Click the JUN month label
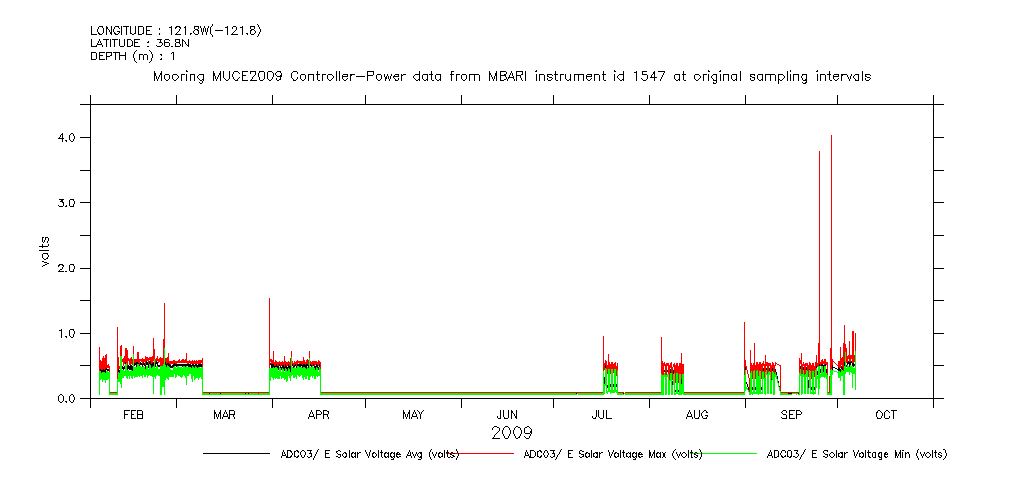 pyautogui.click(x=507, y=414)
